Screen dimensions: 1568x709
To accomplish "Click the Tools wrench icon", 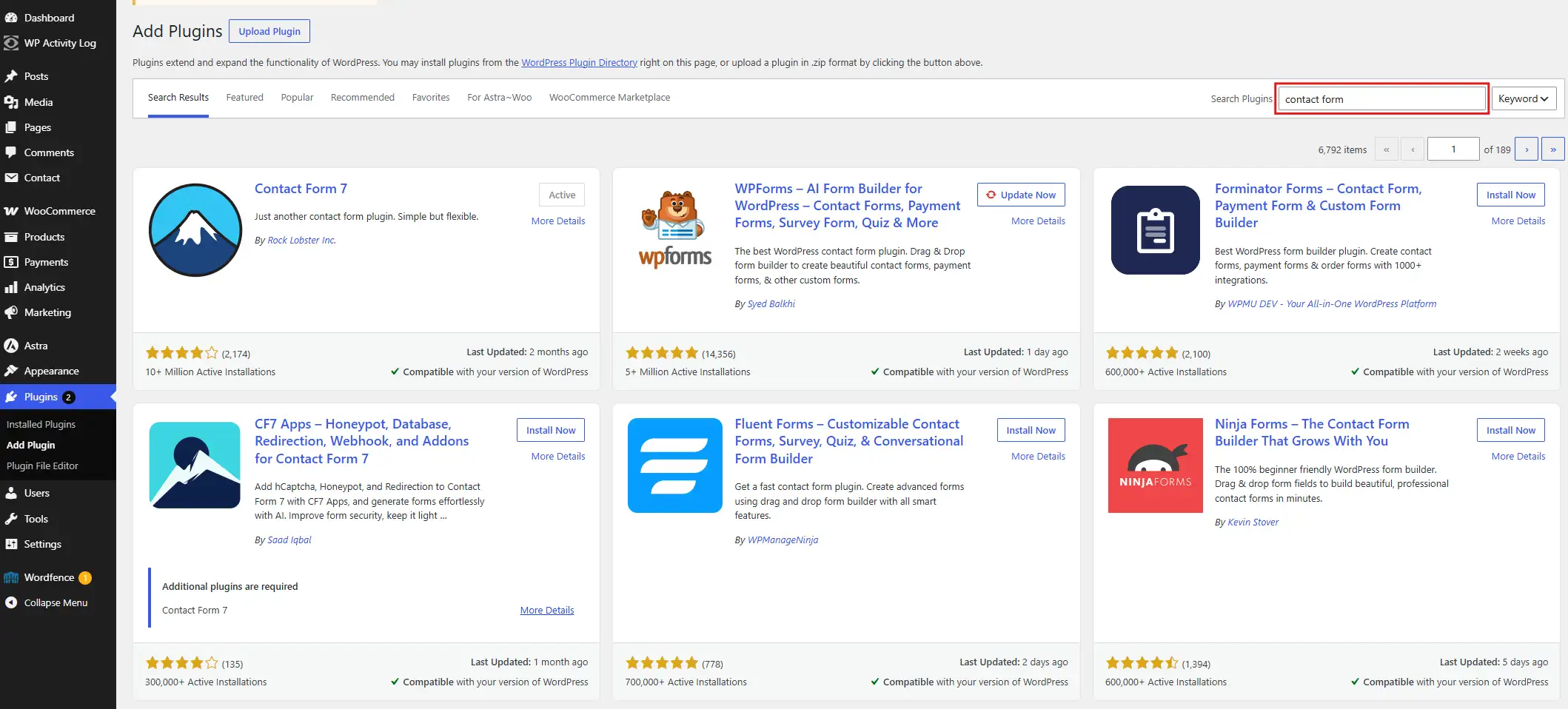I will point(11,519).
